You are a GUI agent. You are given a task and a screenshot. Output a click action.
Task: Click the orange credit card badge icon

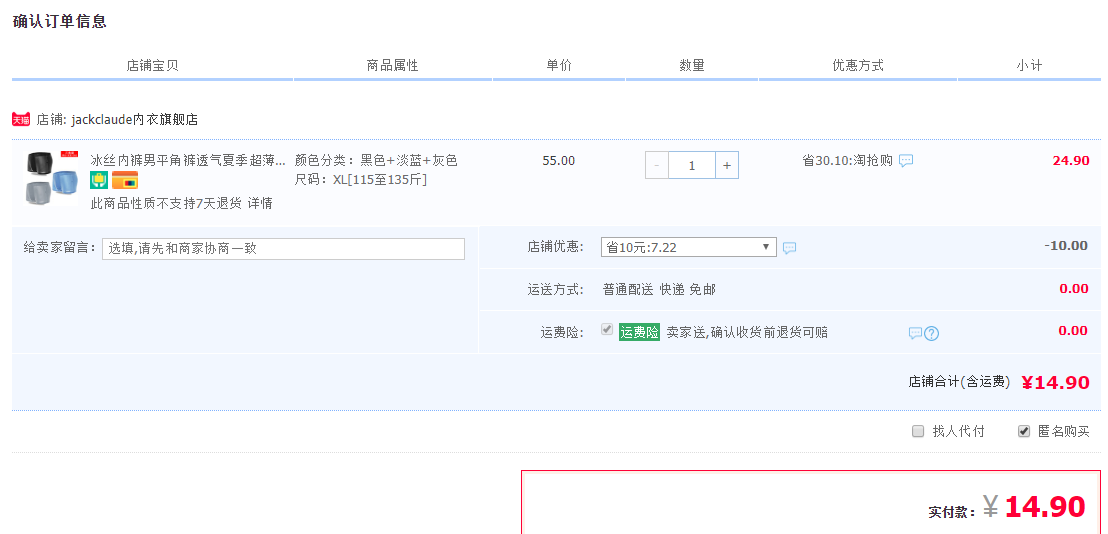click(x=125, y=180)
